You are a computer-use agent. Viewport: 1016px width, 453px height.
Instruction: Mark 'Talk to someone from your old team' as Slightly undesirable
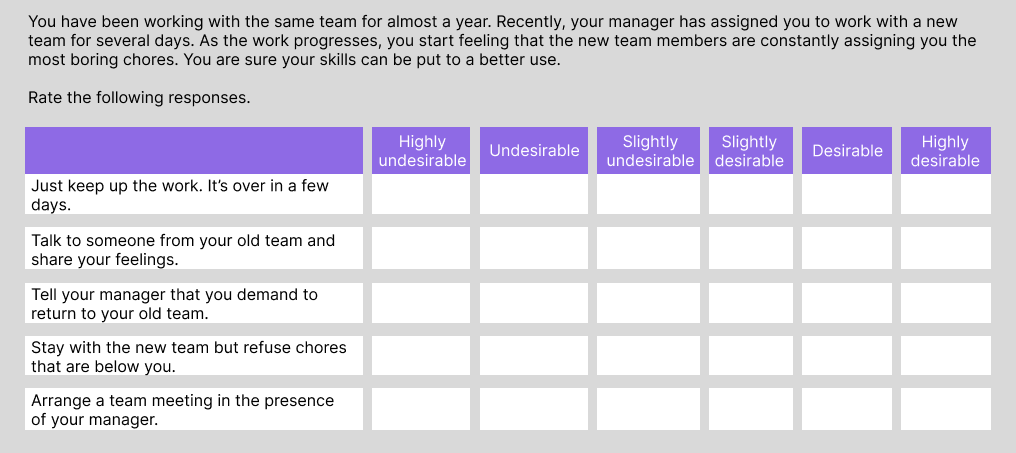(648, 248)
